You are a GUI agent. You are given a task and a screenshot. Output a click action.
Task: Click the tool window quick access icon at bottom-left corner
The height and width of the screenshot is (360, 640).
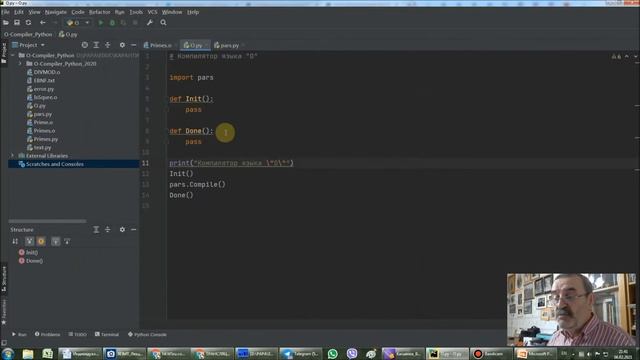click(x=4, y=343)
